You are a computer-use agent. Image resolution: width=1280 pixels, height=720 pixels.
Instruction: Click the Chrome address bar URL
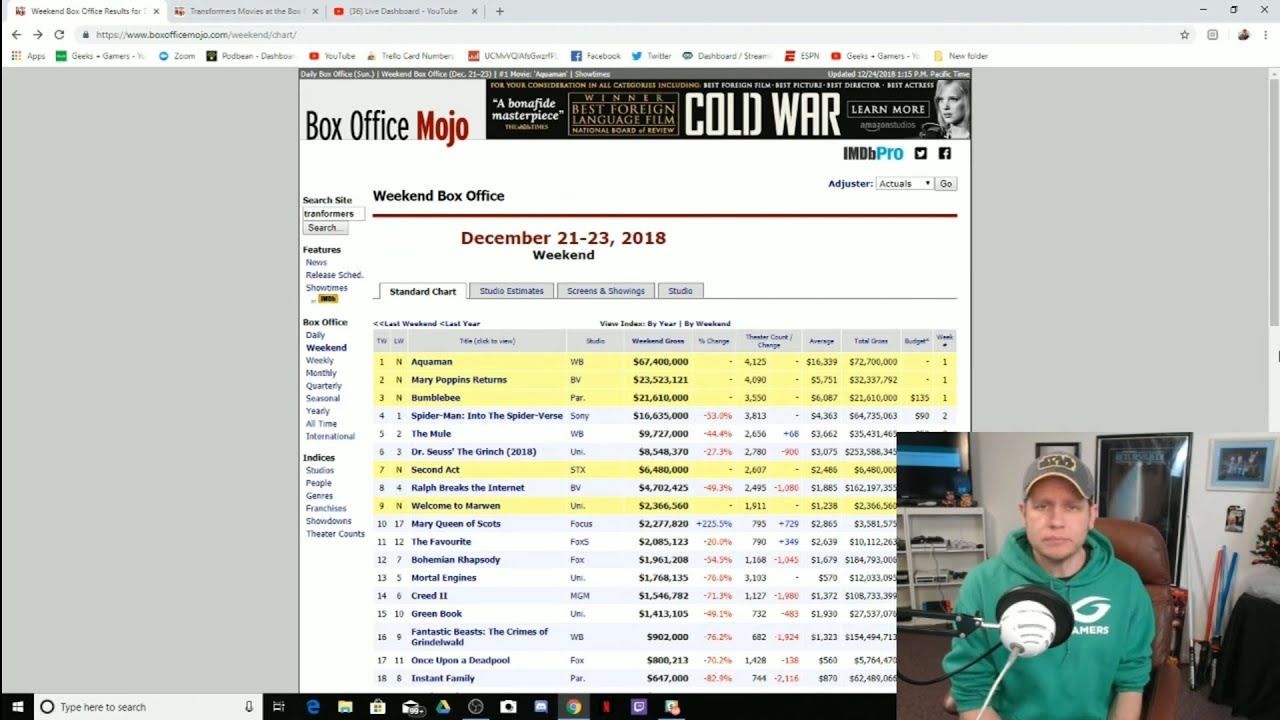point(196,34)
